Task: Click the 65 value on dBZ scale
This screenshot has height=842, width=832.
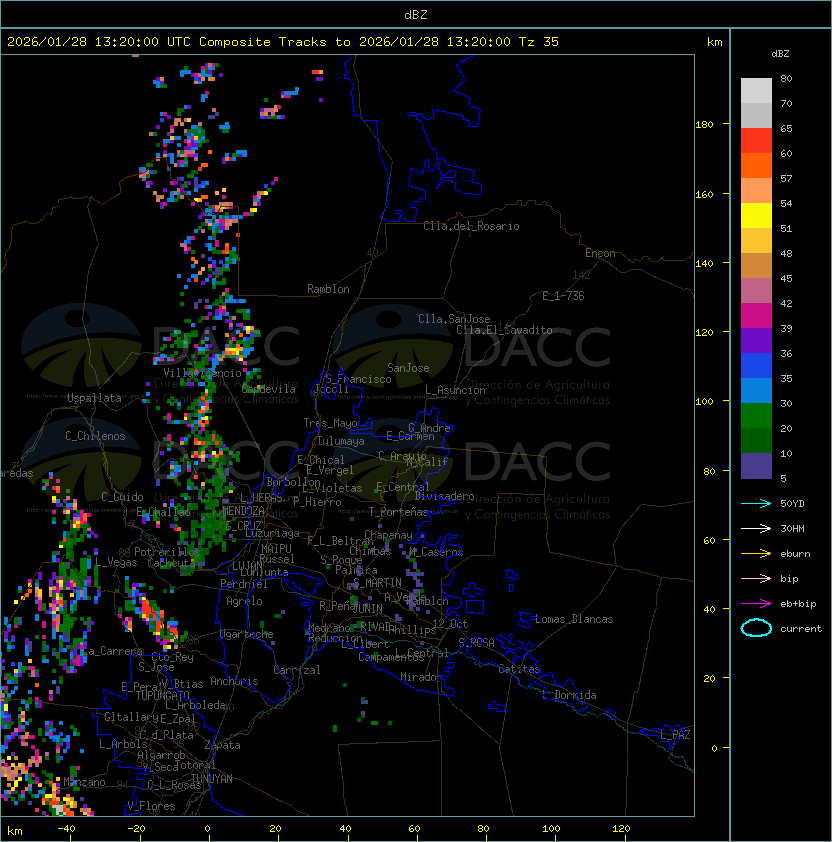Action: pos(786,128)
